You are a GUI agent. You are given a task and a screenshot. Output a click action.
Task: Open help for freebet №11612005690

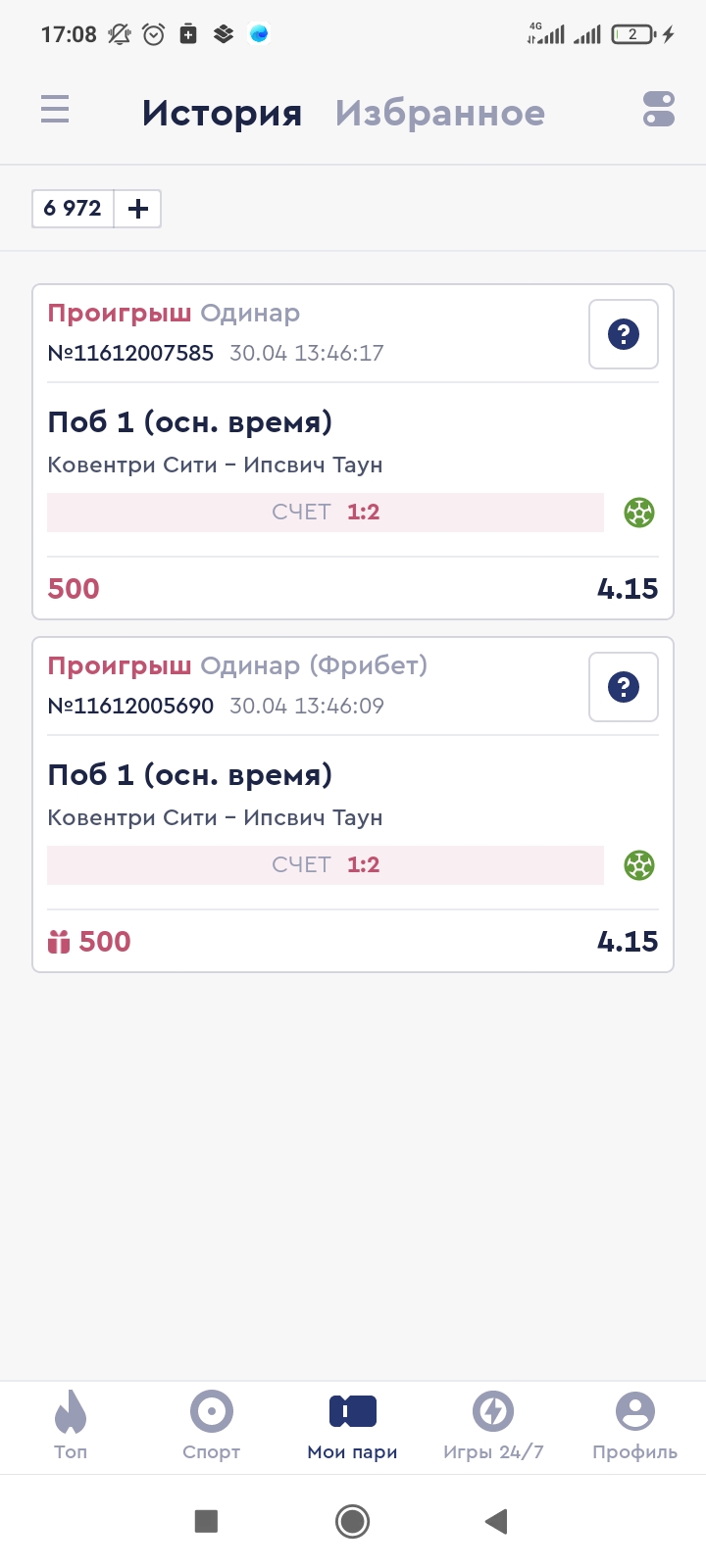point(624,687)
